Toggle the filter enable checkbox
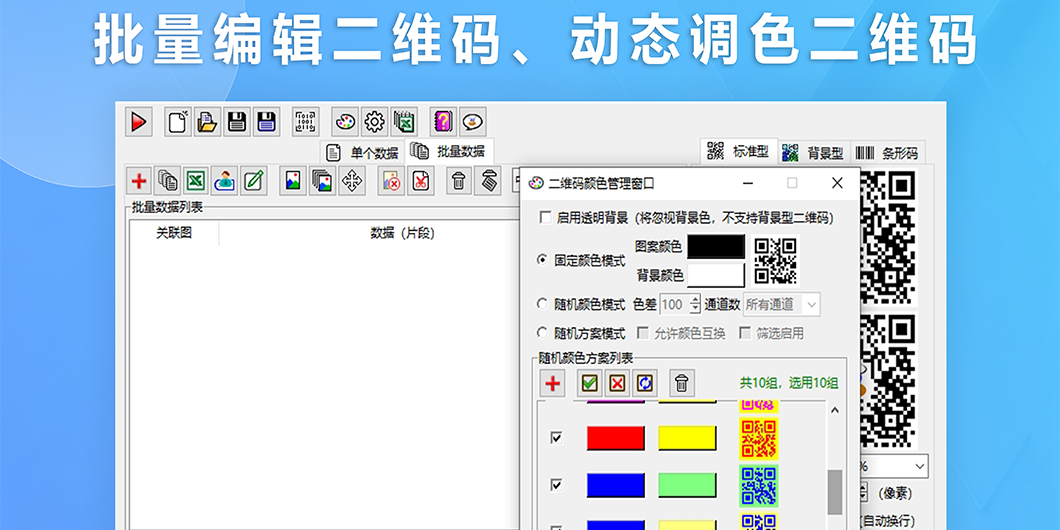The width and height of the screenshot is (1060, 530). [x=744, y=333]
